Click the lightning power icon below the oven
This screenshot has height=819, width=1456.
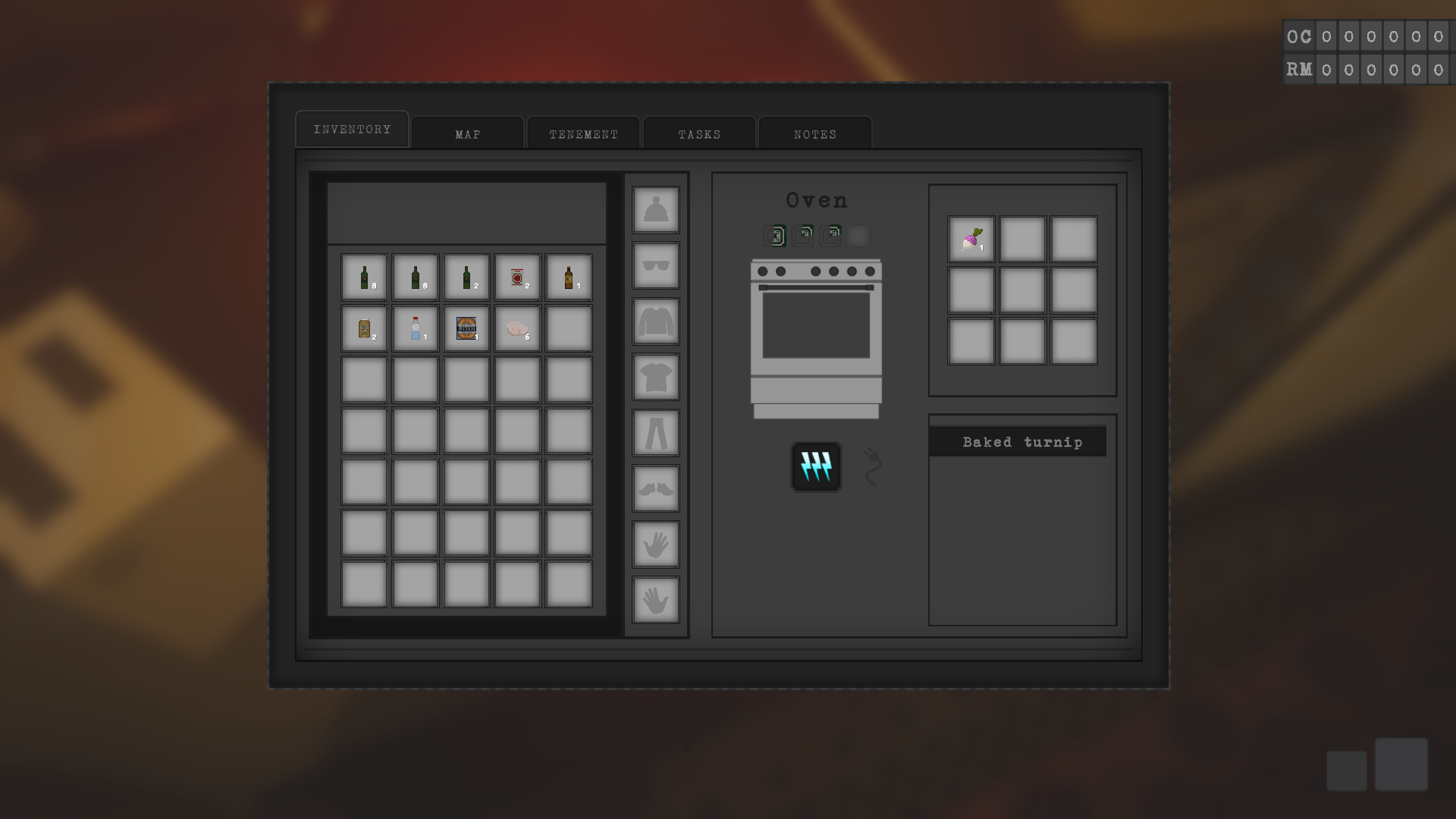(816, 467)
